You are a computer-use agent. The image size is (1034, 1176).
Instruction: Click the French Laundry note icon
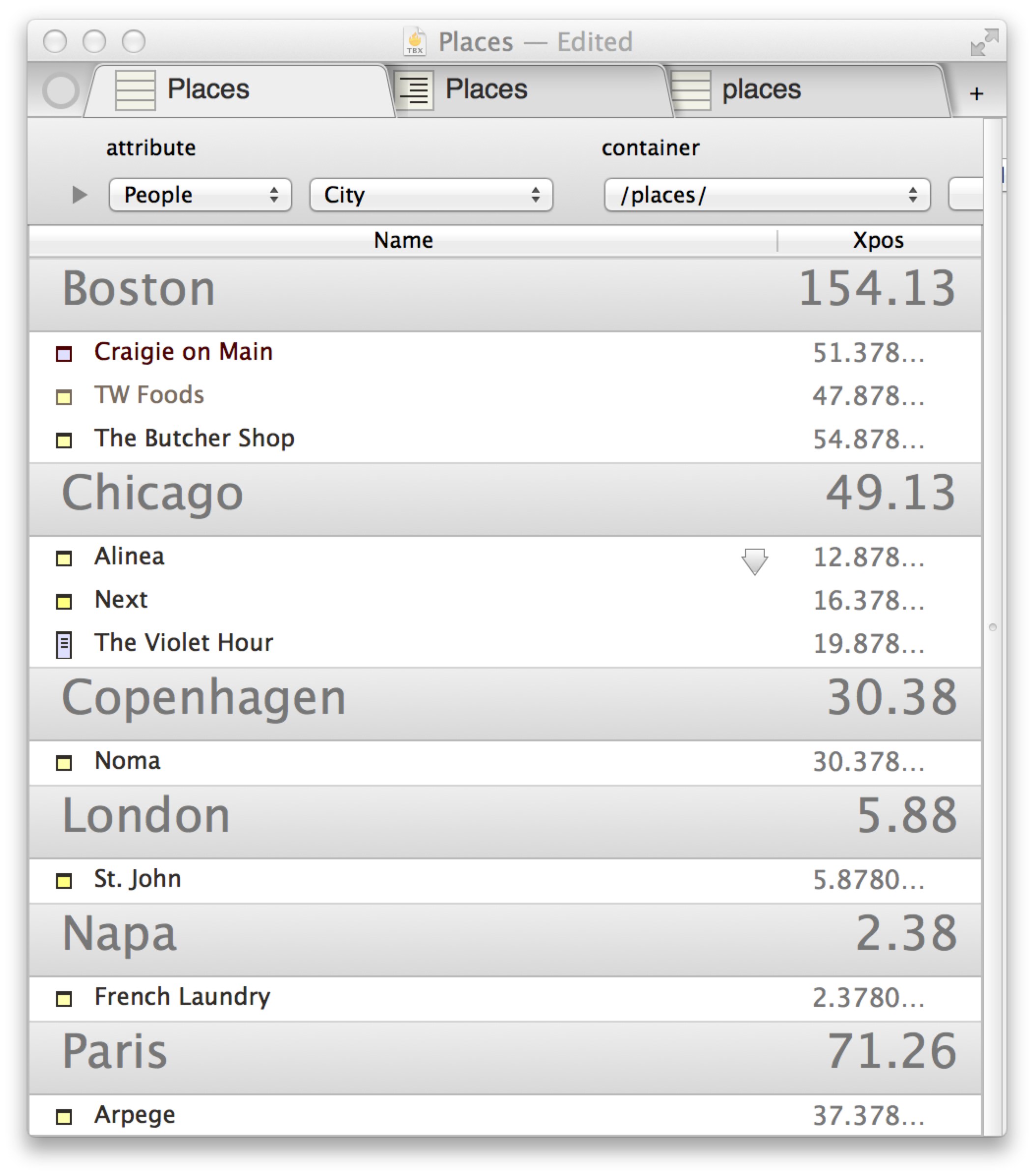click(64, 998)
